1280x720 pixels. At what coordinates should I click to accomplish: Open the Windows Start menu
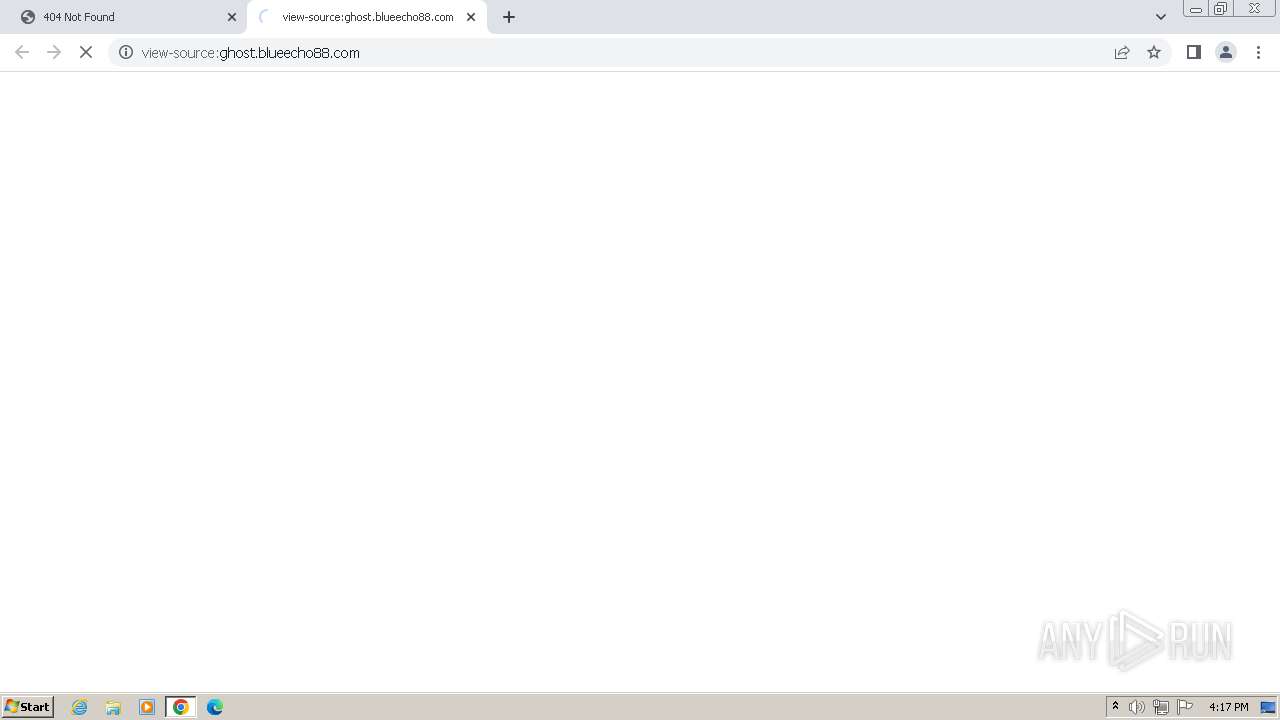28,707
